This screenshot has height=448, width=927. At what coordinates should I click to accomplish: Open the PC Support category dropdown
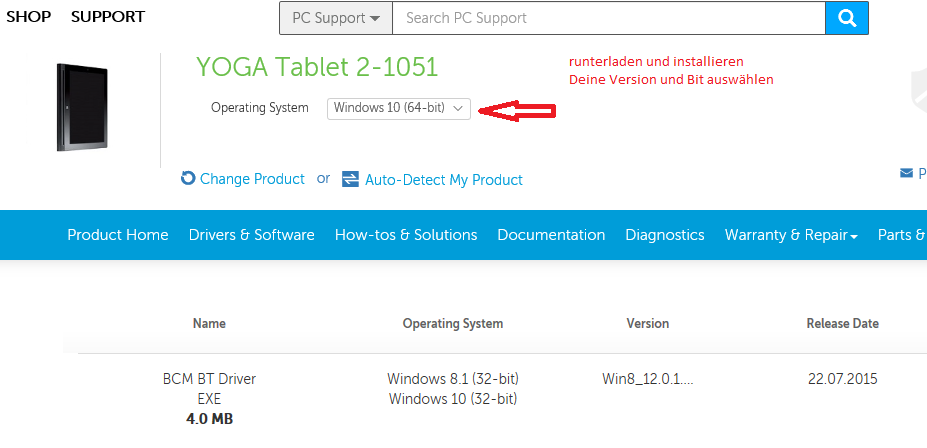[336, 18]
